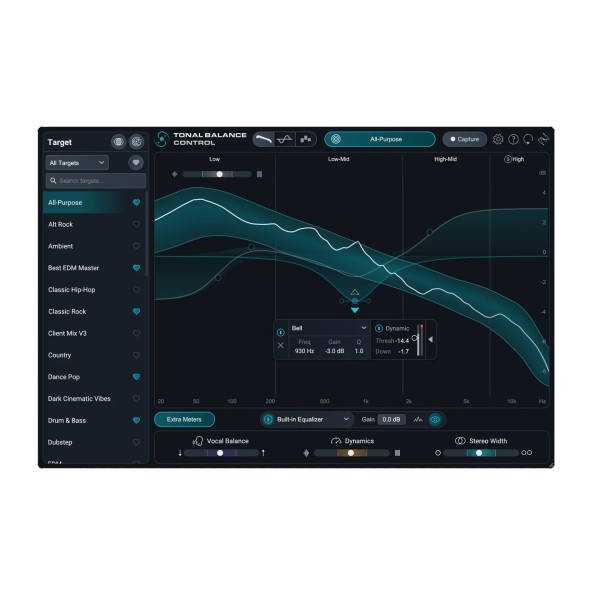The height and width of the screenshot is (600, 600).
Task: Click the Stereo Width overlapping circles icon
Action: [x=460, y=441]
